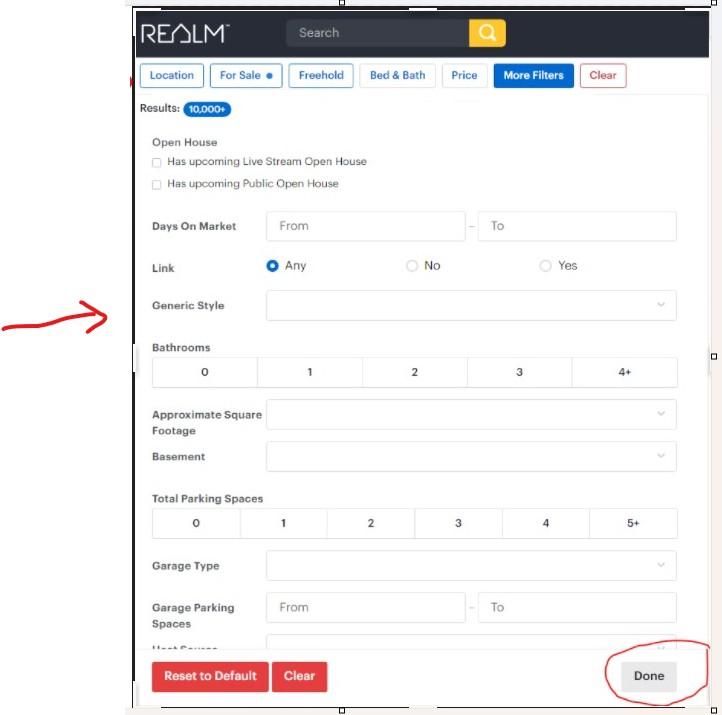
Task: Select 2 under Bathrooms
Action: [414, 372]
